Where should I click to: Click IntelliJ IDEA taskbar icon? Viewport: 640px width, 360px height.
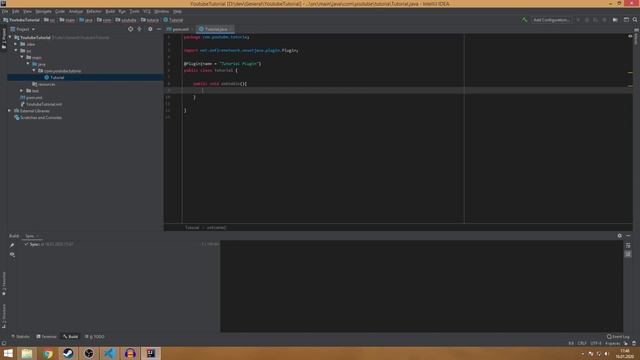tap(151, 353)
